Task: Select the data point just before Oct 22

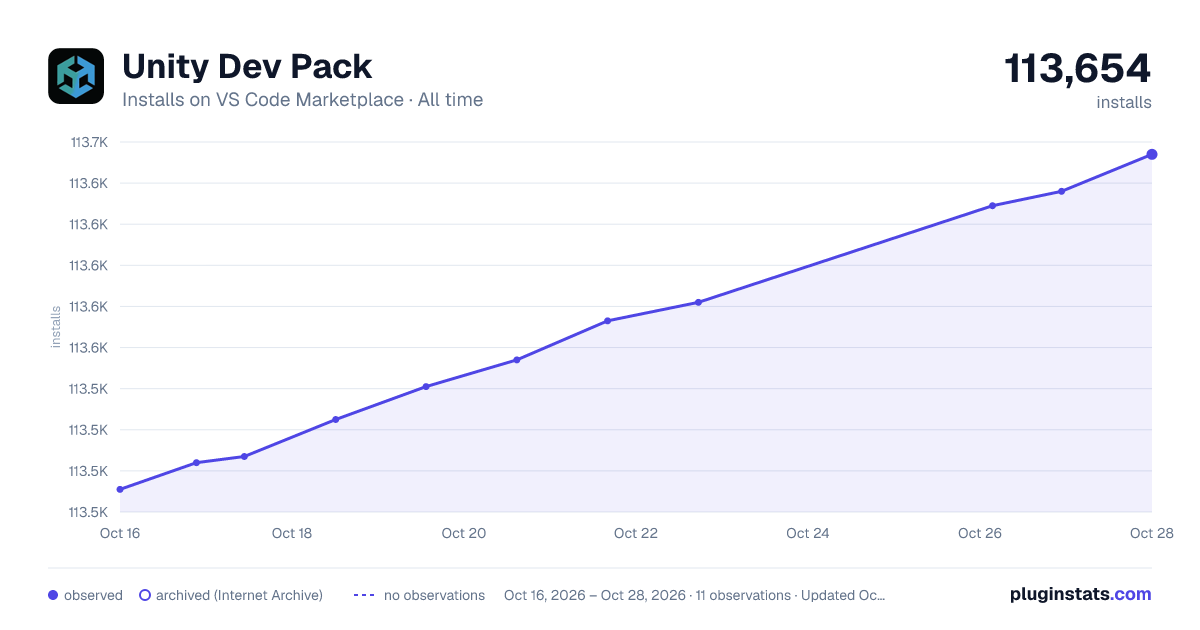Action: click(607, 321)
